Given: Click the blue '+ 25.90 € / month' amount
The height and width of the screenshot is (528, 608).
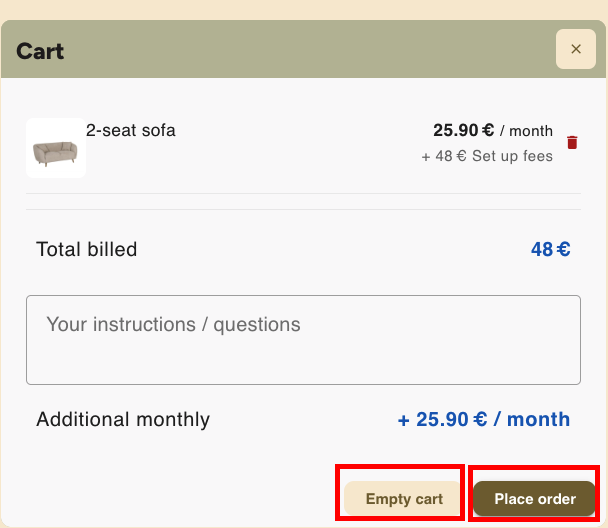Looking at the screenshot, I should 484,419.
